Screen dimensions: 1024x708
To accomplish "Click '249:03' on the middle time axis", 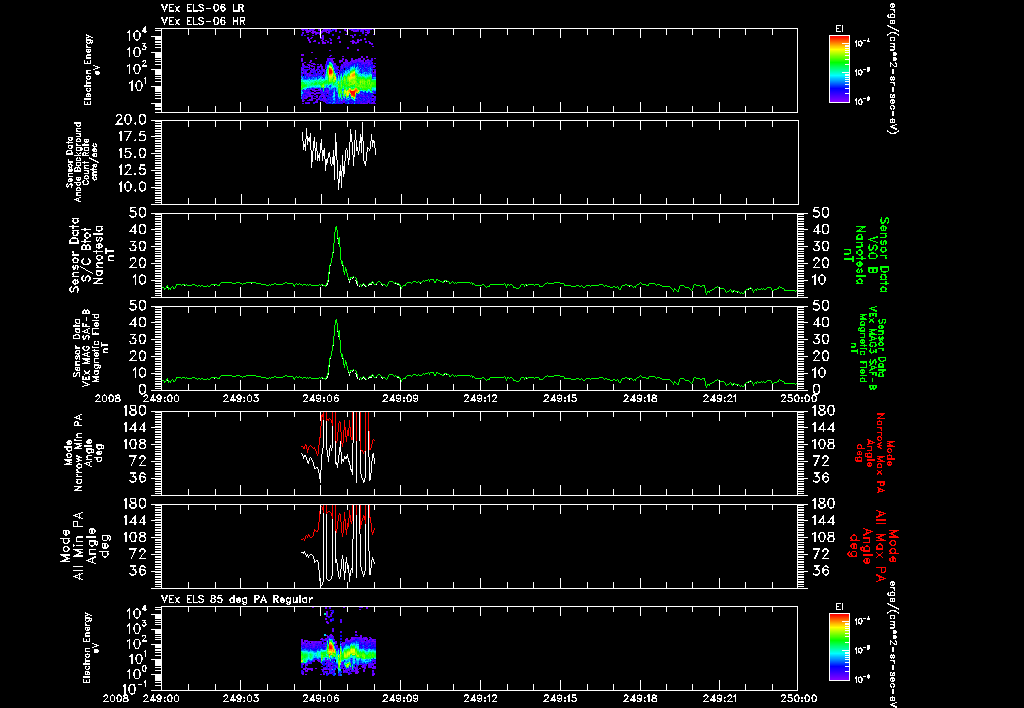I will coord(241,398).
